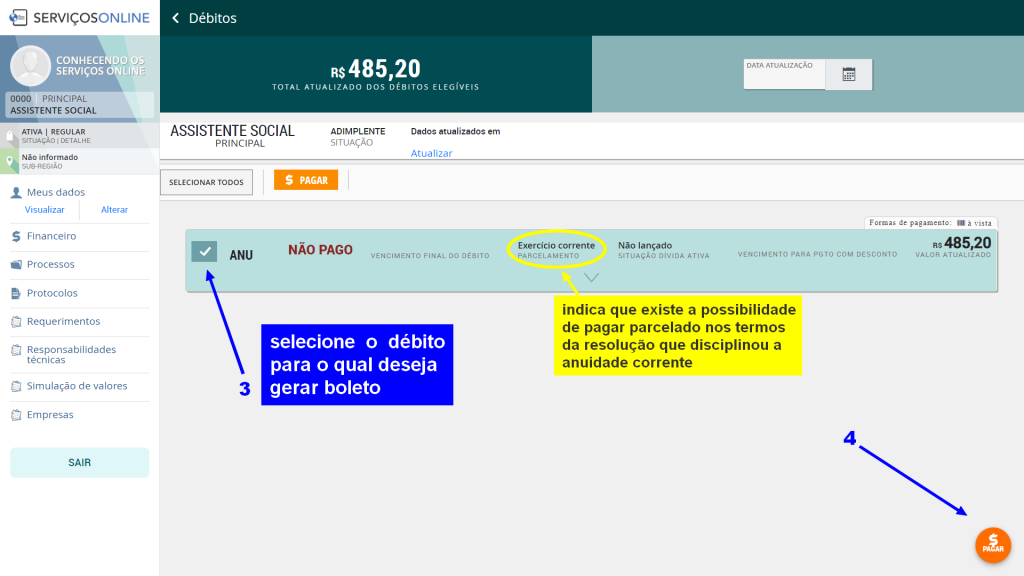This screenshot has width=1024, height=576.
Task: Open Empresas in sidebar
Action: [x=50, y=414]
